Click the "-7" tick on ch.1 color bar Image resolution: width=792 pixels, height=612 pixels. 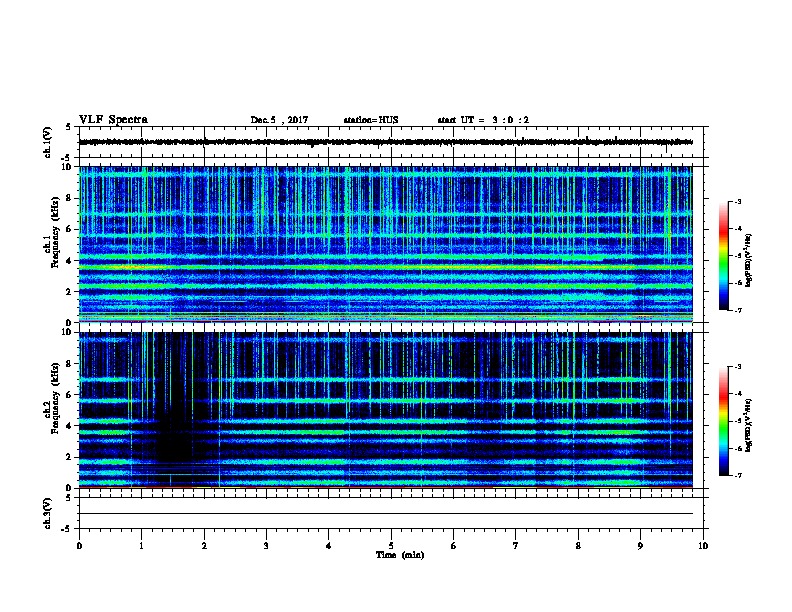coord(738,310)
